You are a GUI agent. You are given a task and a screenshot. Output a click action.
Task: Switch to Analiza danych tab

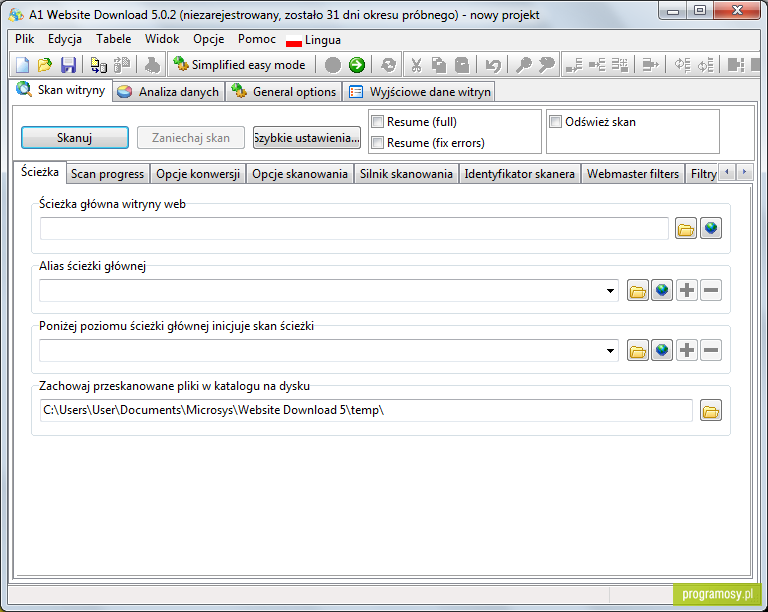(169, 92)
